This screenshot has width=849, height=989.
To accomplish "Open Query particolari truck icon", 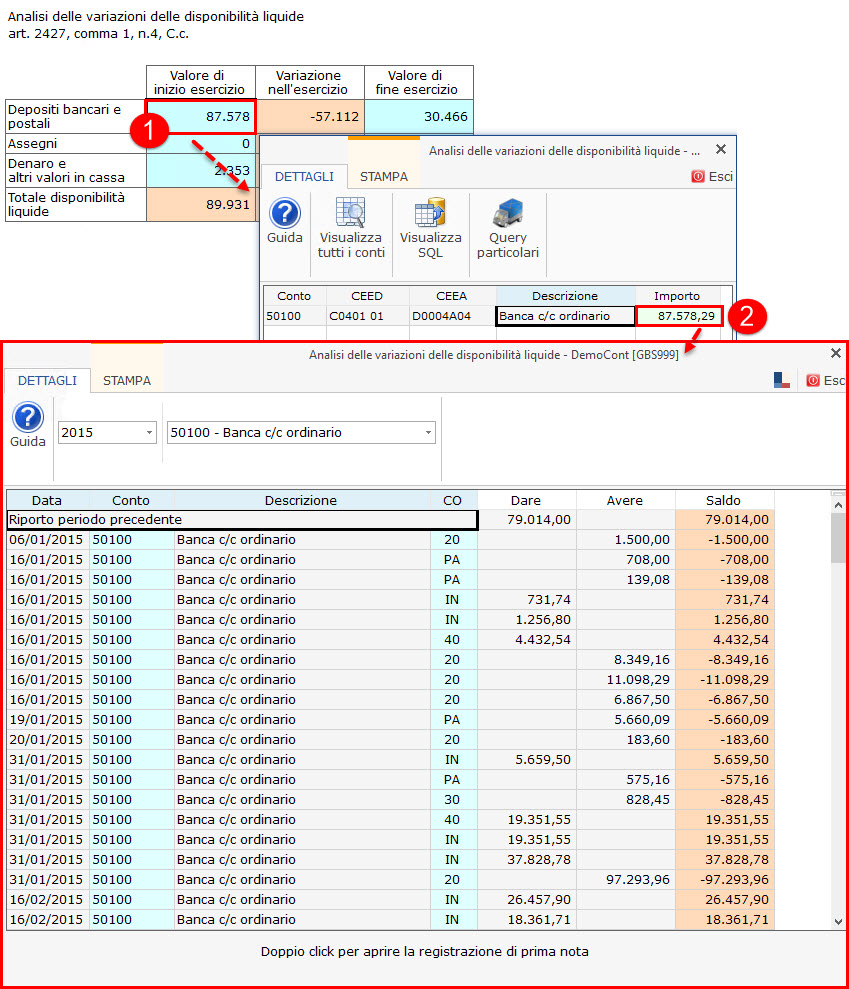I will tap(508, 214).
